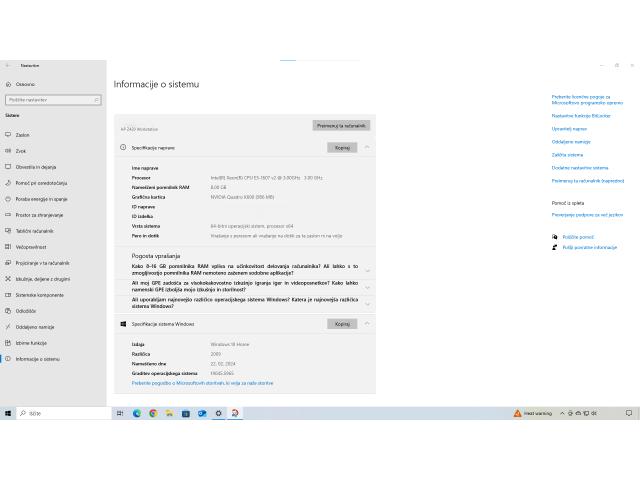Click the Sistemske komponente icon
Viewport: 640px width, 480px height.
coord(8,295)
